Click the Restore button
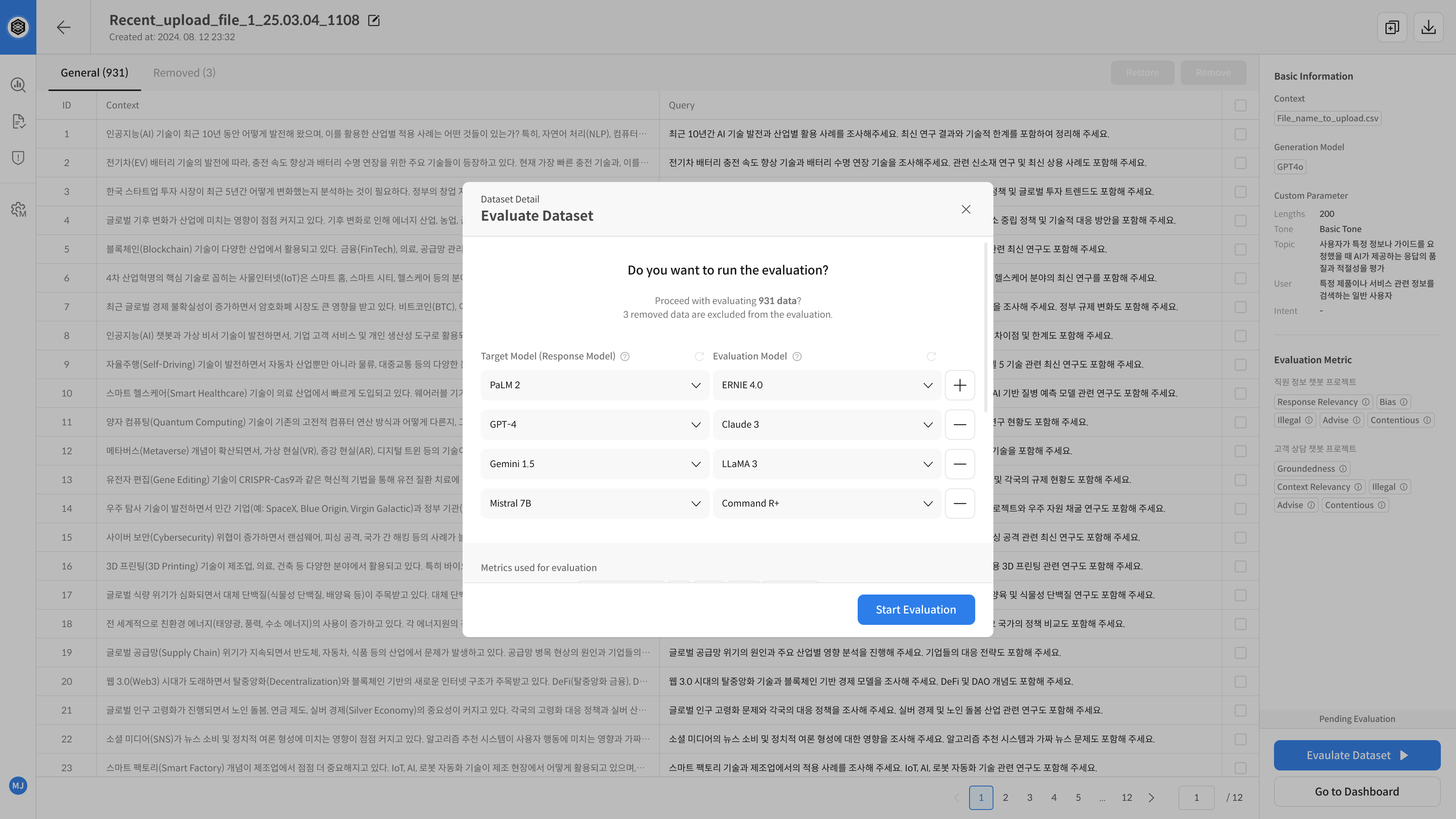The width and height of the screenshot is (1456, 819). [x=1142, y=72]
